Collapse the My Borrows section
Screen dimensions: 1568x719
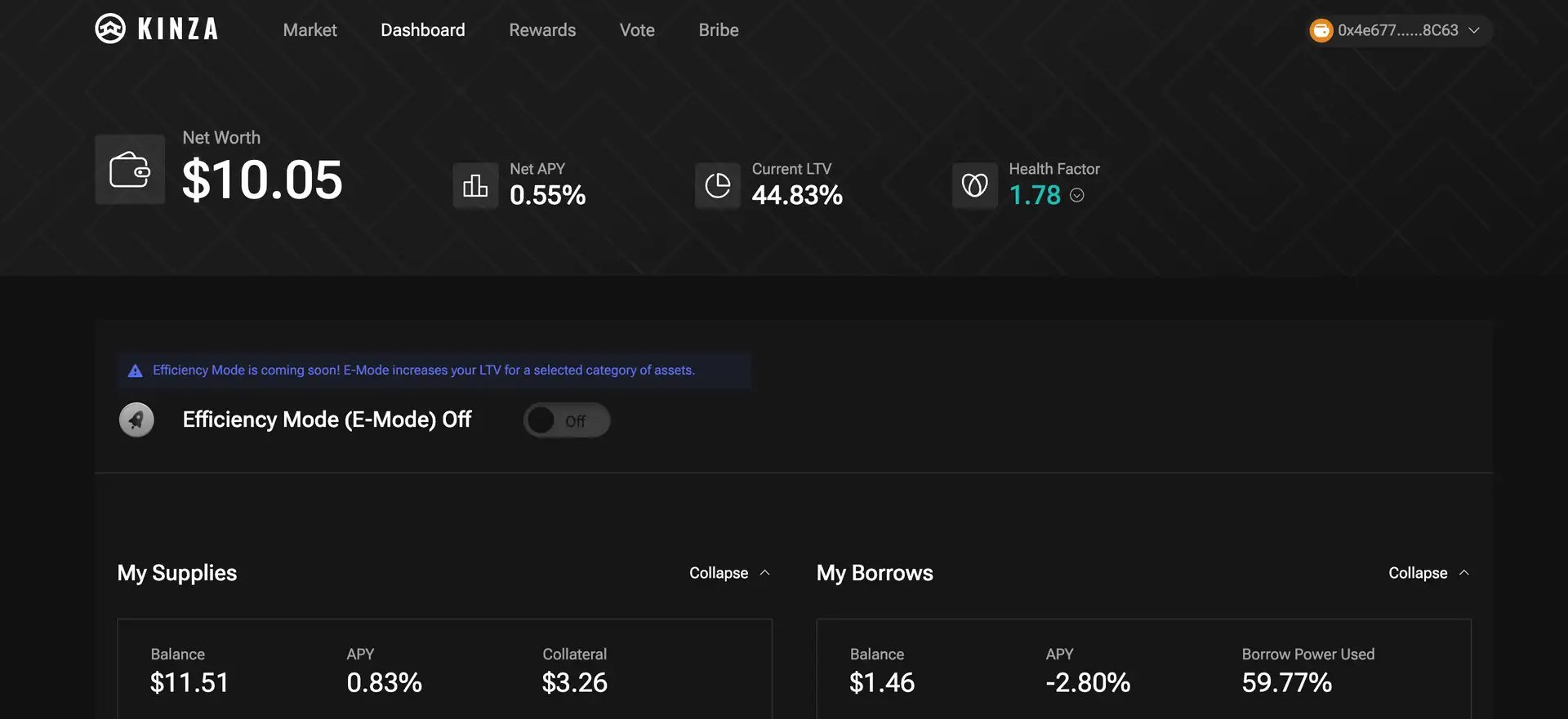click(1428, 573)
